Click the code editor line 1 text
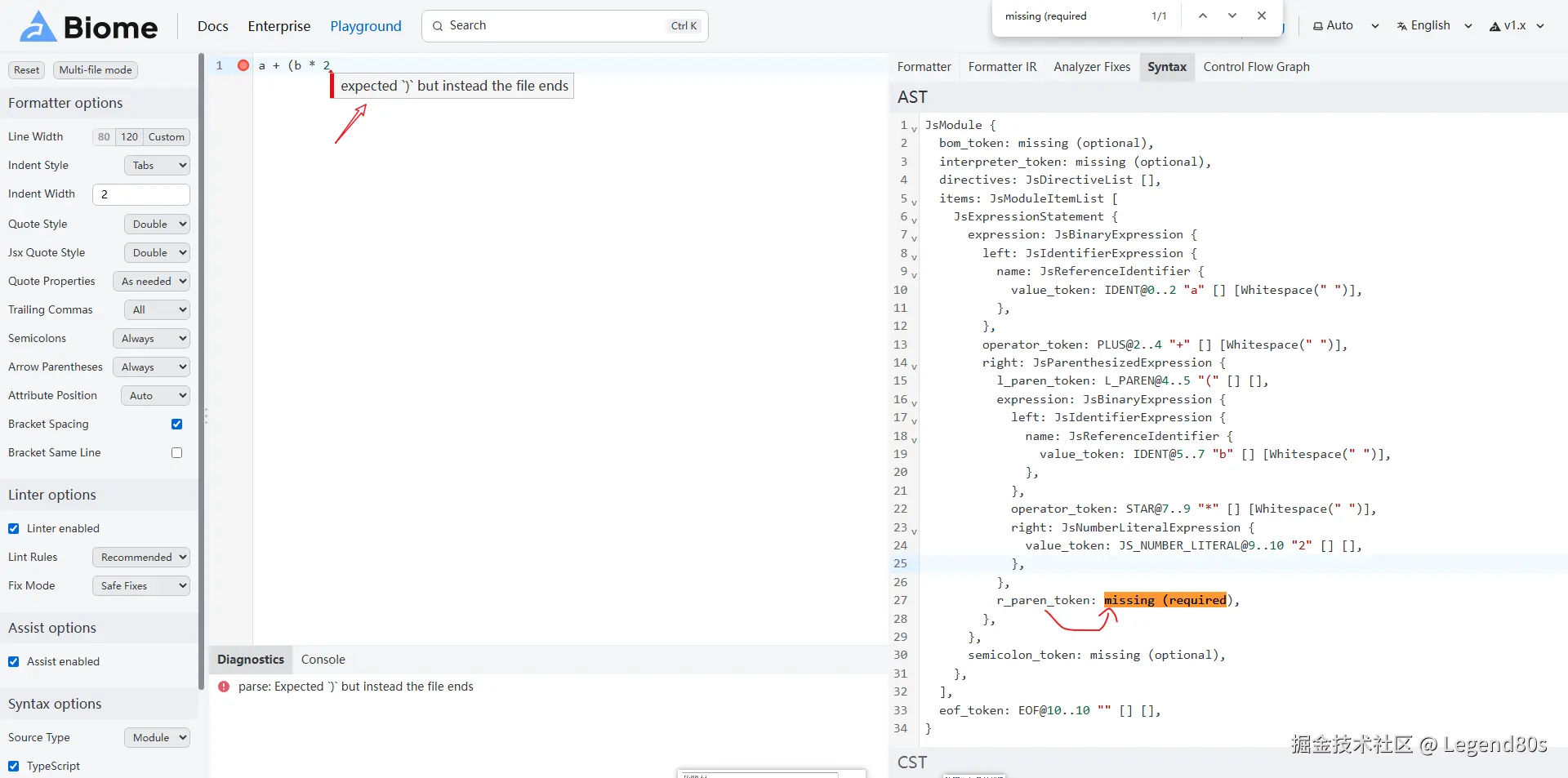The width and height of the screenshot is (1568, 778). tap(295, 65)
